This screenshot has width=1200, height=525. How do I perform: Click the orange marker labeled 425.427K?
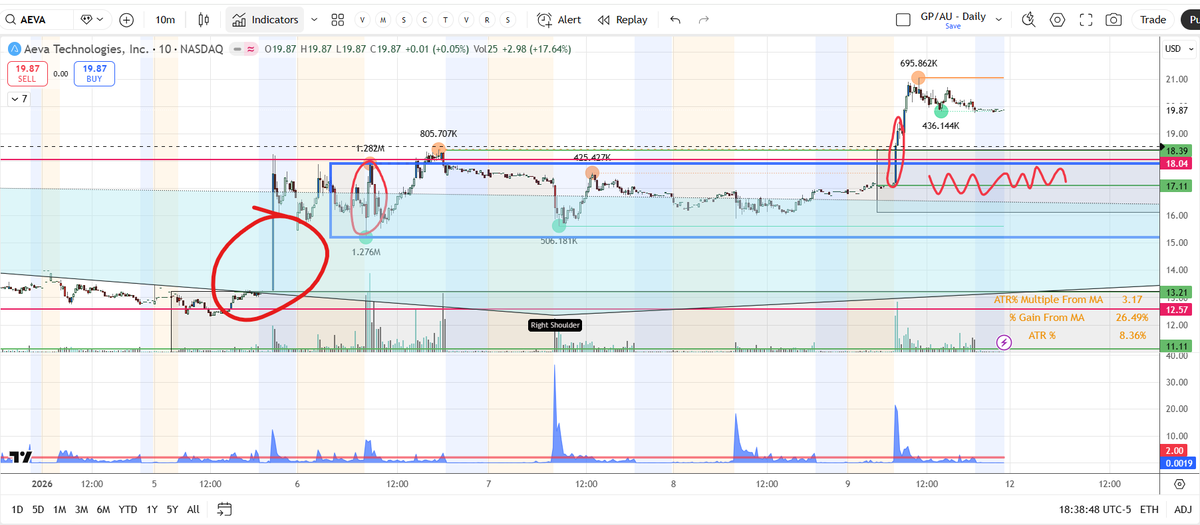(592, 173)
